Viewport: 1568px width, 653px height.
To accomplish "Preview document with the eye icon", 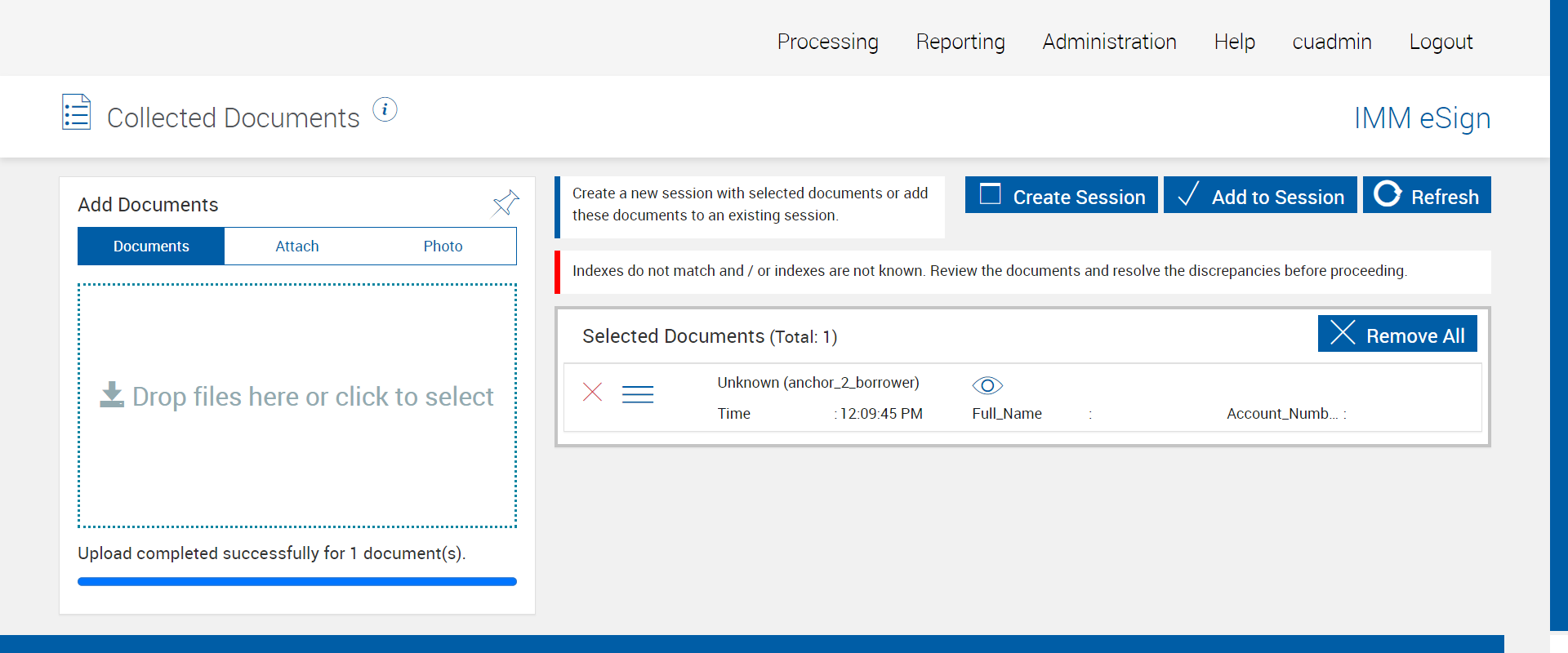I will (987, 385).
